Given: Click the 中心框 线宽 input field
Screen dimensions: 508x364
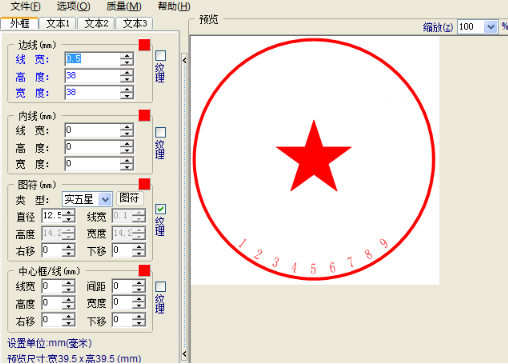Looking at the screenshot, I should (52, 286).
